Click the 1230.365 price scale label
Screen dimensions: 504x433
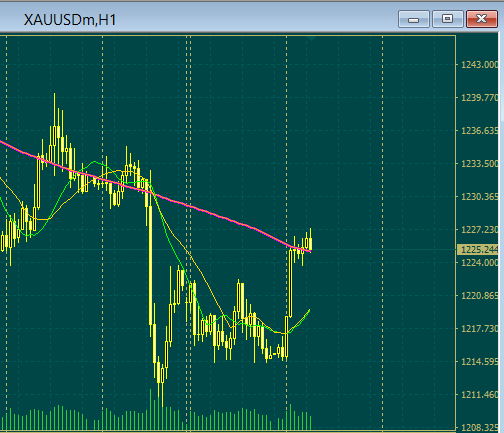coord(479,197)
